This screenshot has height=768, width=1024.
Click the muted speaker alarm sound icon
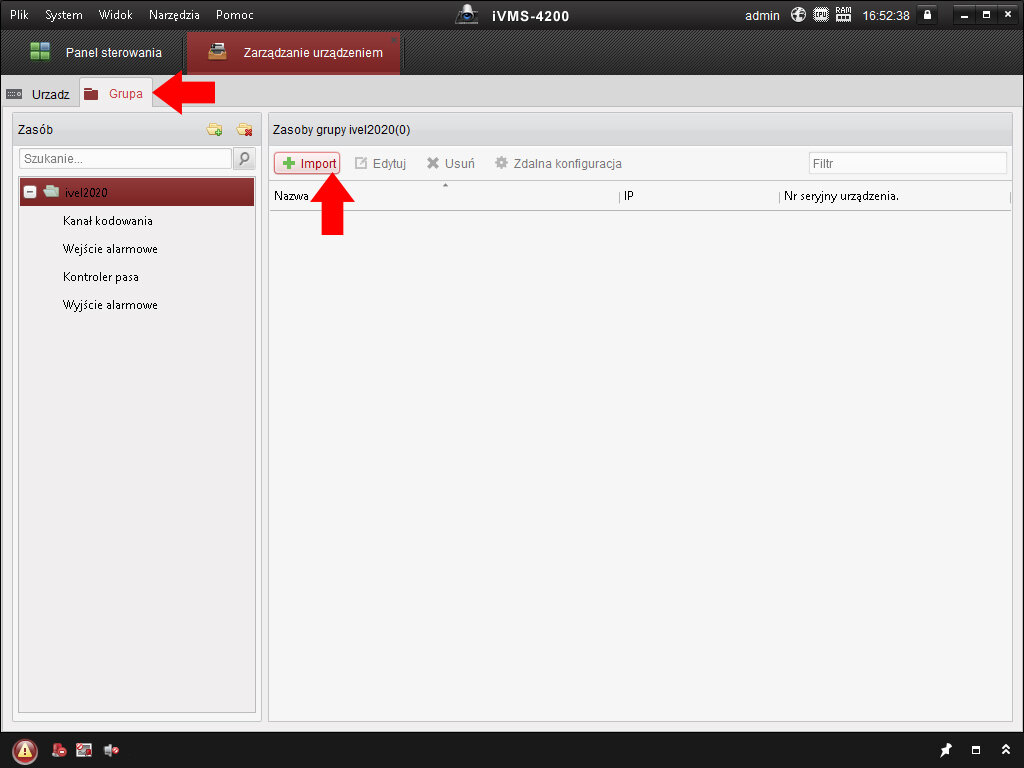pos(111,750)
